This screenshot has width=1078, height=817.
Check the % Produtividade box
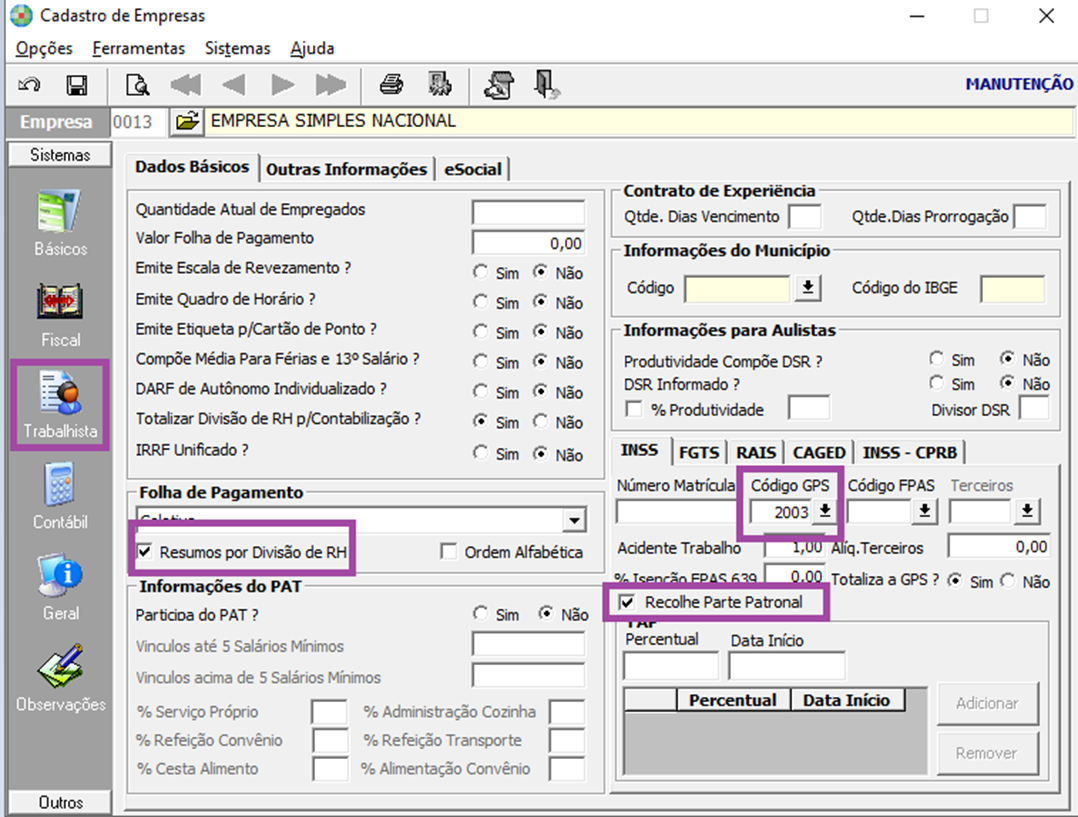pos(633,409)
